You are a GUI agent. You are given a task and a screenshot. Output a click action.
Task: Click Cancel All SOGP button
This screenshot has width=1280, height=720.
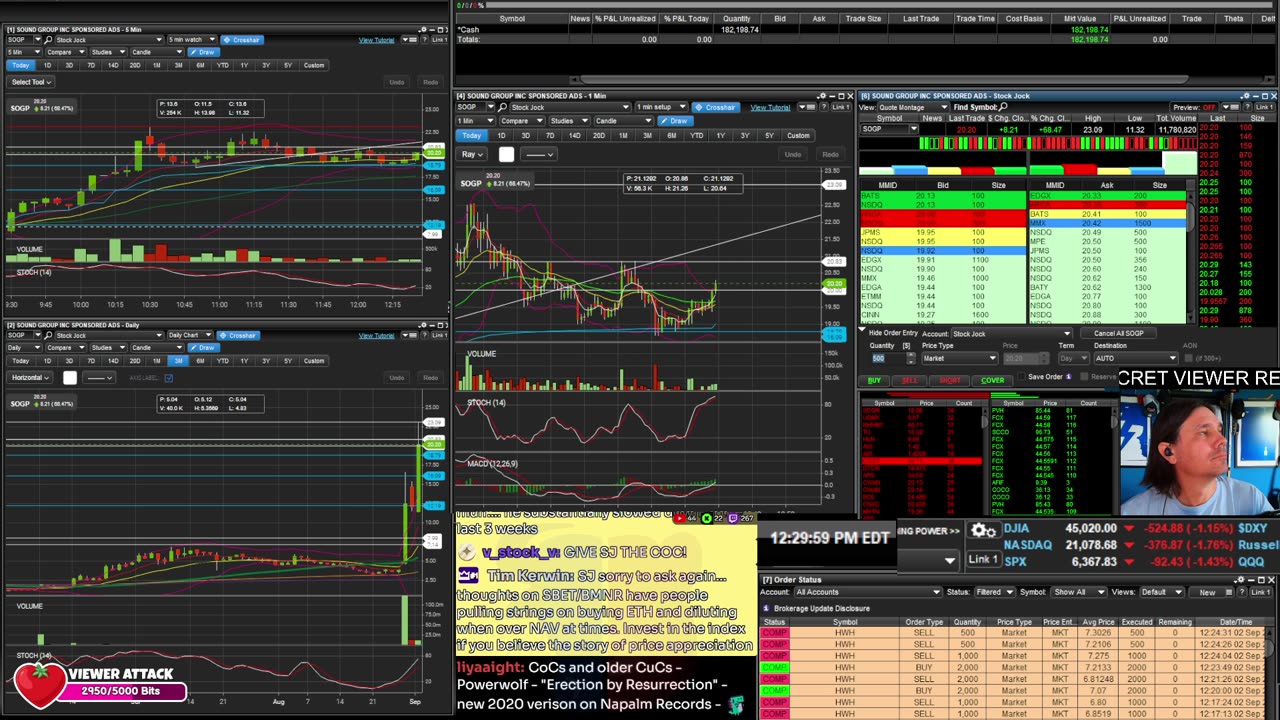pos(1118,333)
